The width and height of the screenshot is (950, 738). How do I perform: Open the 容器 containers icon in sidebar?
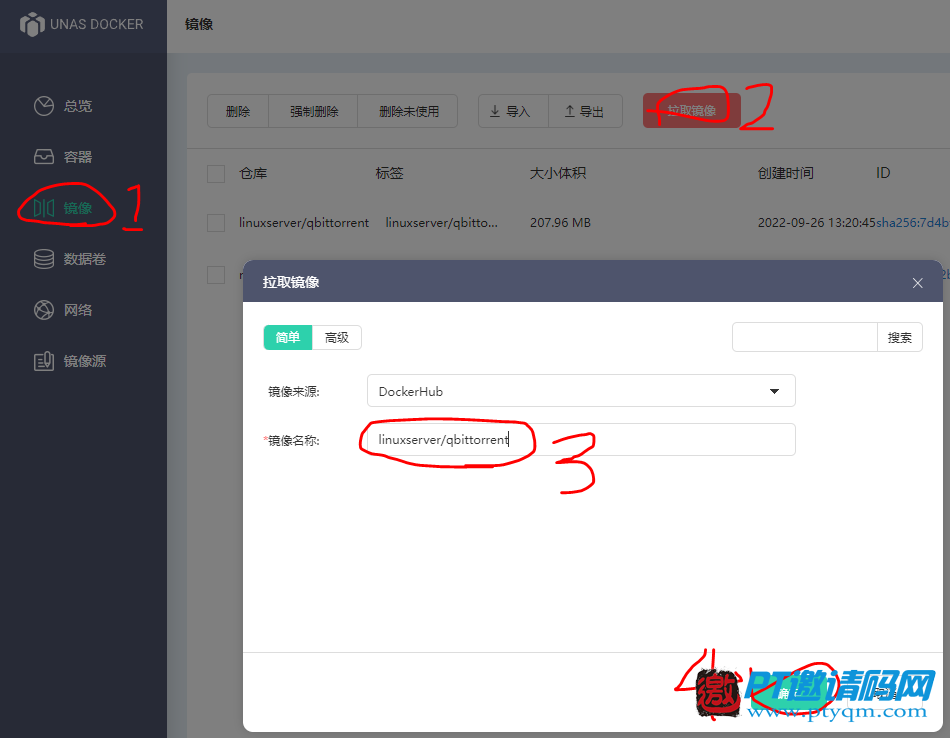(44, 157)
